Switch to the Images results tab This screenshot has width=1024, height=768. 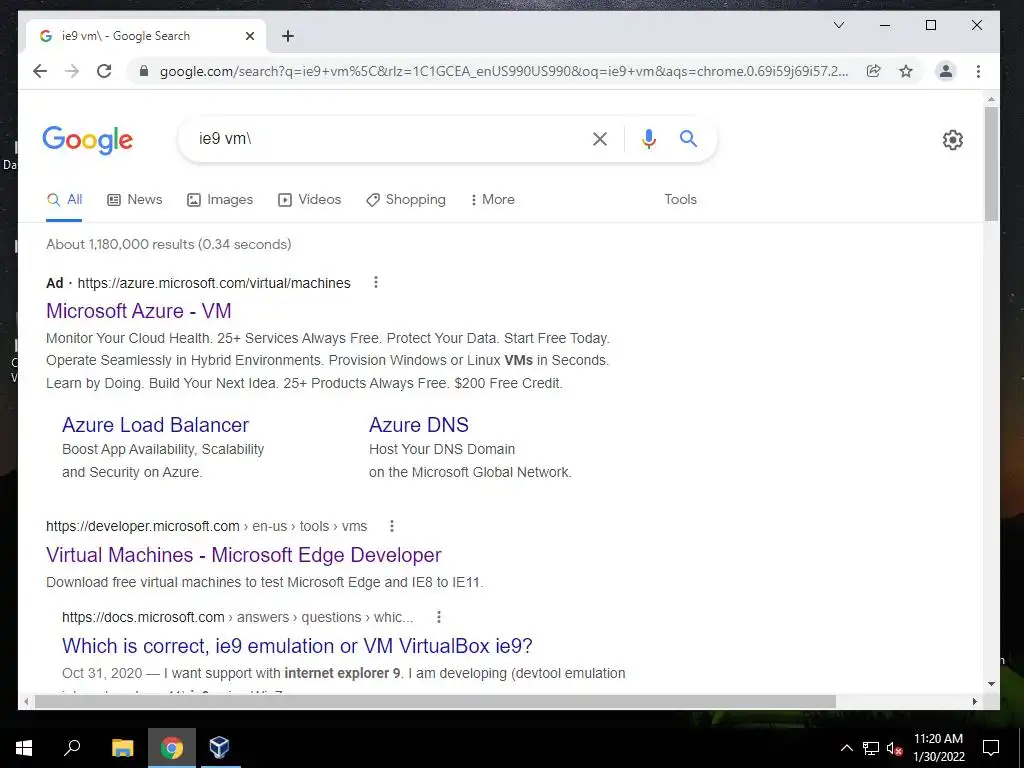tap(220, 199)
